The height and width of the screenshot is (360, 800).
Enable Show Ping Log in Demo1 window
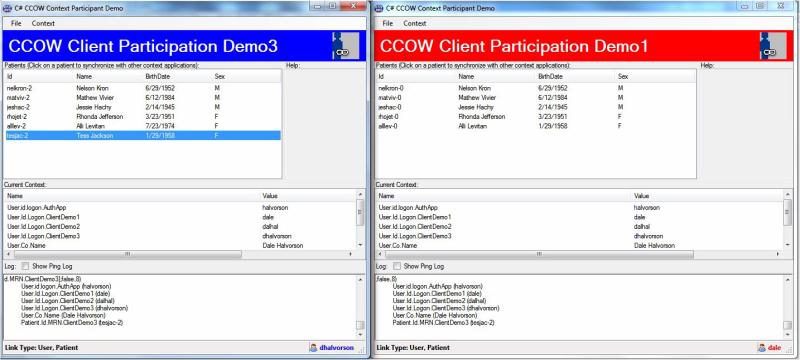pyautogui.click(x=397, y=266)
